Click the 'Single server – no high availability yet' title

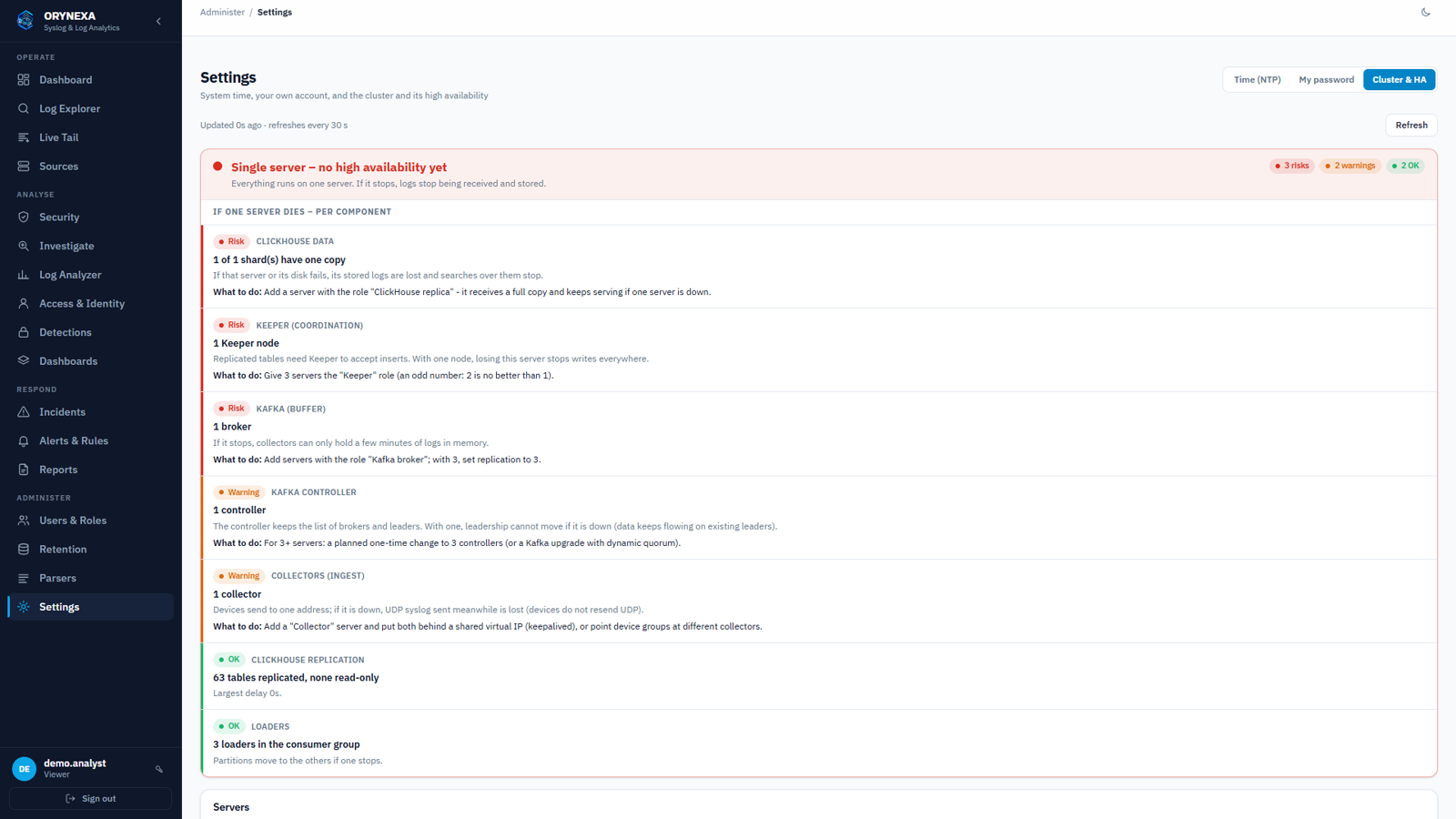tap(339, 167)
